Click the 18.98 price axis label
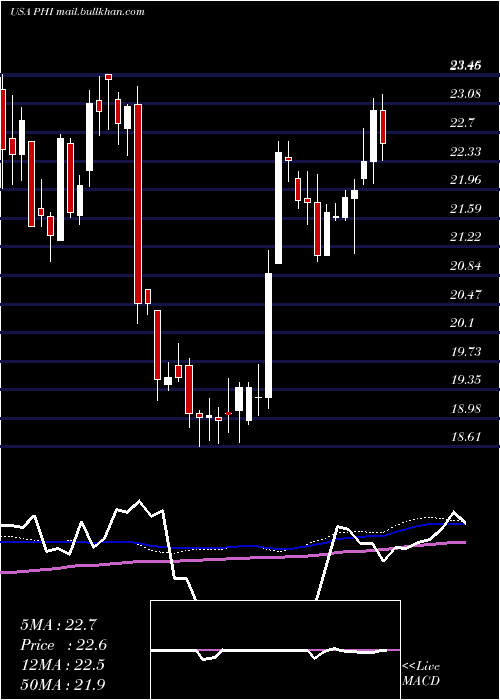500x700 pixels. point(465,408)
